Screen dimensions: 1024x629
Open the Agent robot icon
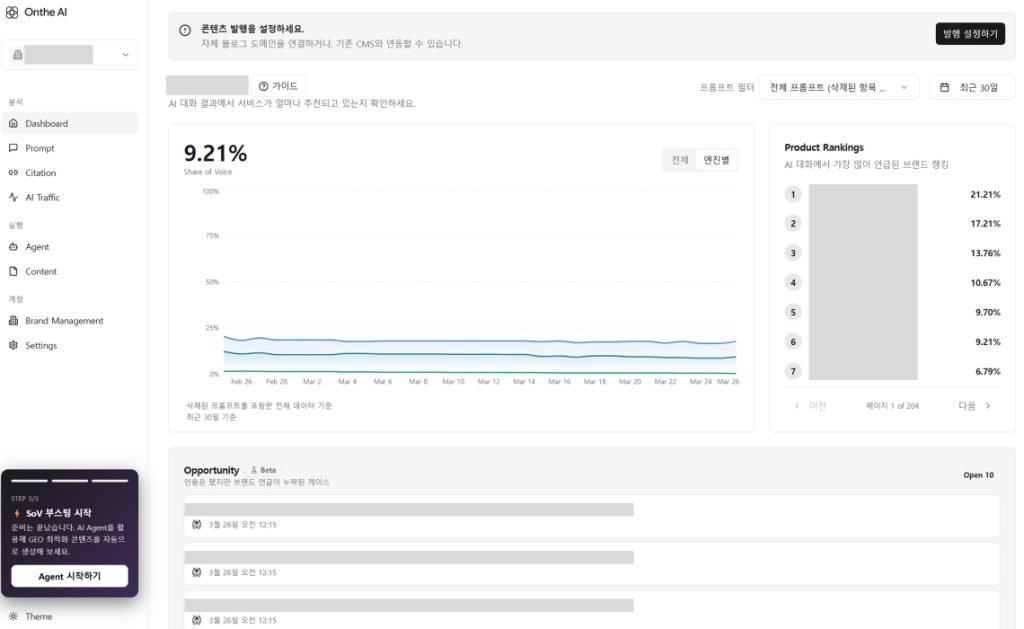click(13, 247)
